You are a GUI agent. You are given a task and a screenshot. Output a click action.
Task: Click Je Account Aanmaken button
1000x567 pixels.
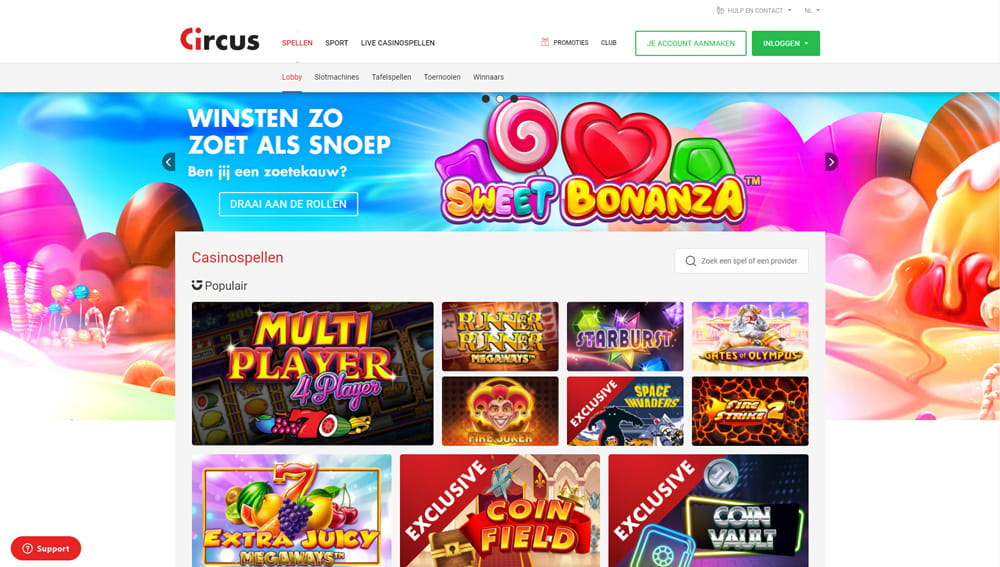pyautogui.click(x=690, y=43)
